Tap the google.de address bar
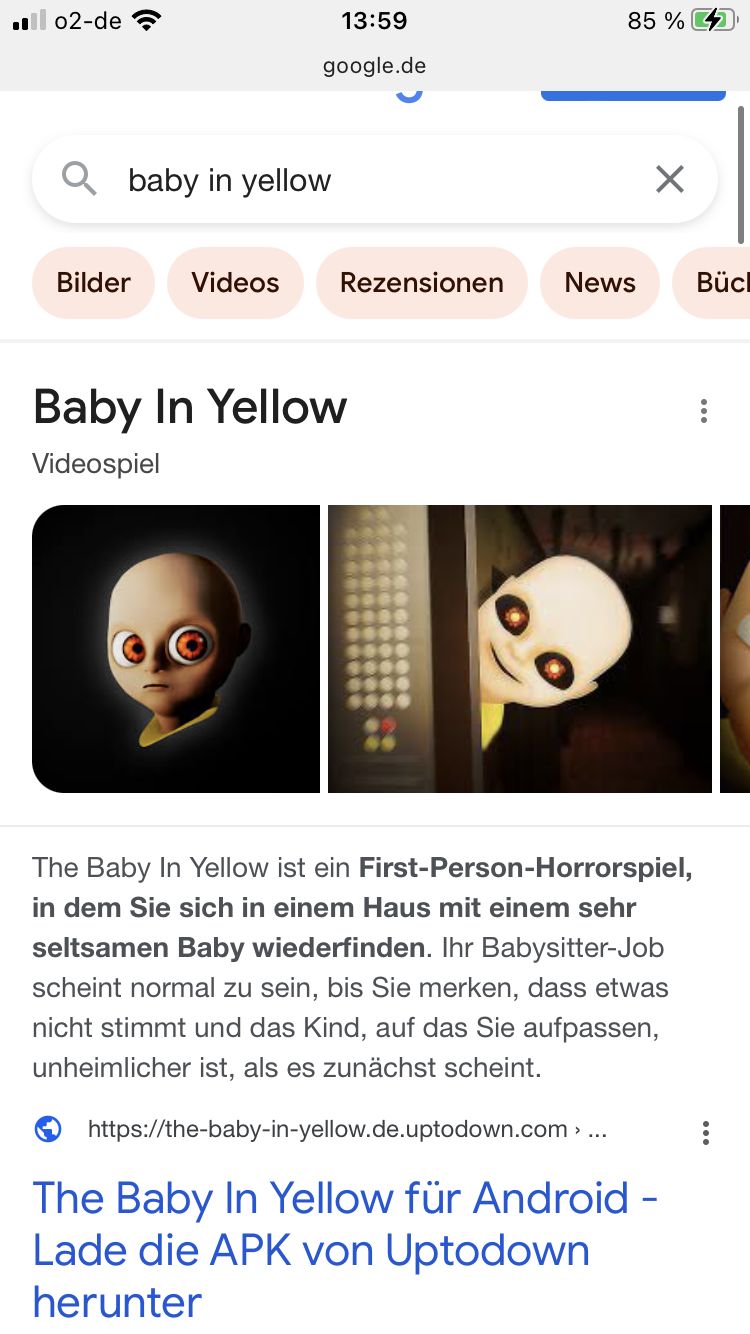 [375, 66]
